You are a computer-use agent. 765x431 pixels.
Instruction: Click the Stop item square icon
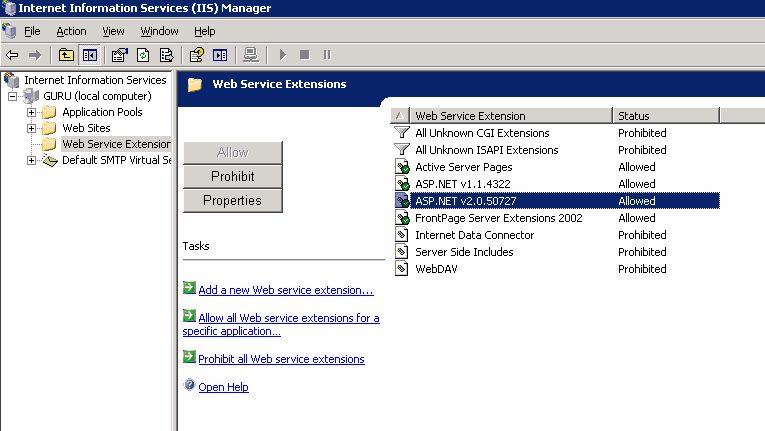[x=304, y=55]
